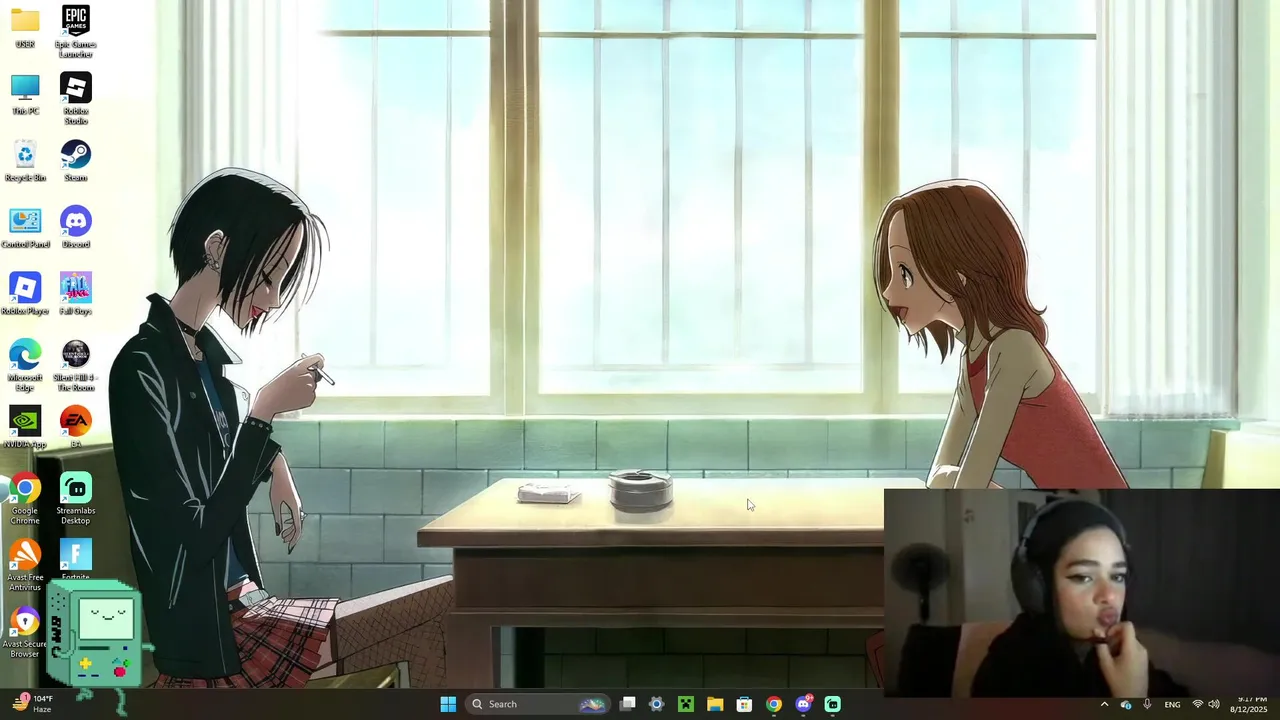This screenshot has width=1280, height=720.
Task: Open the volume speaker tray icon
Action: [1214, 704]
